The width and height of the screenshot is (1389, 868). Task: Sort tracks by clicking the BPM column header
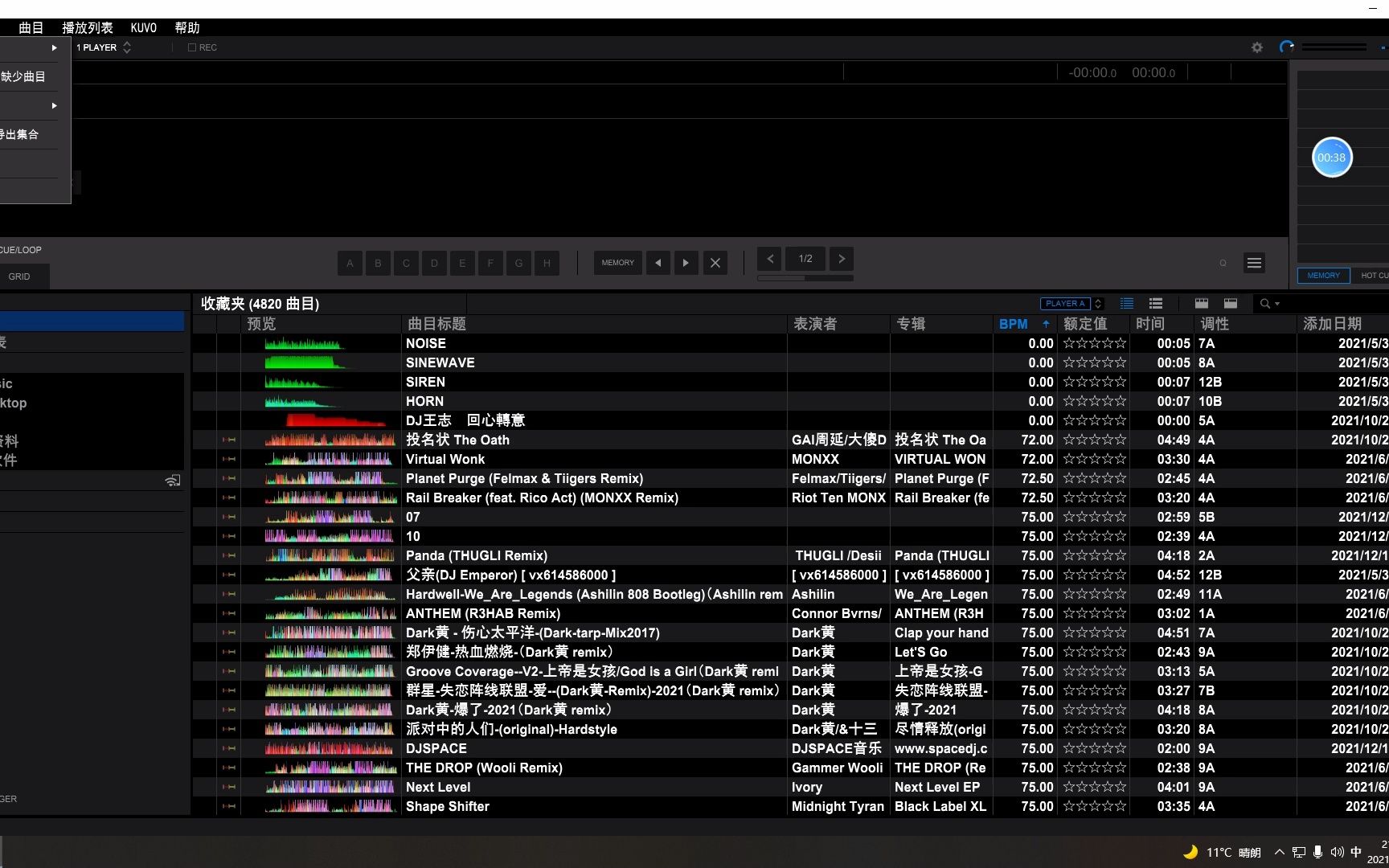(x=1013, y=324)
